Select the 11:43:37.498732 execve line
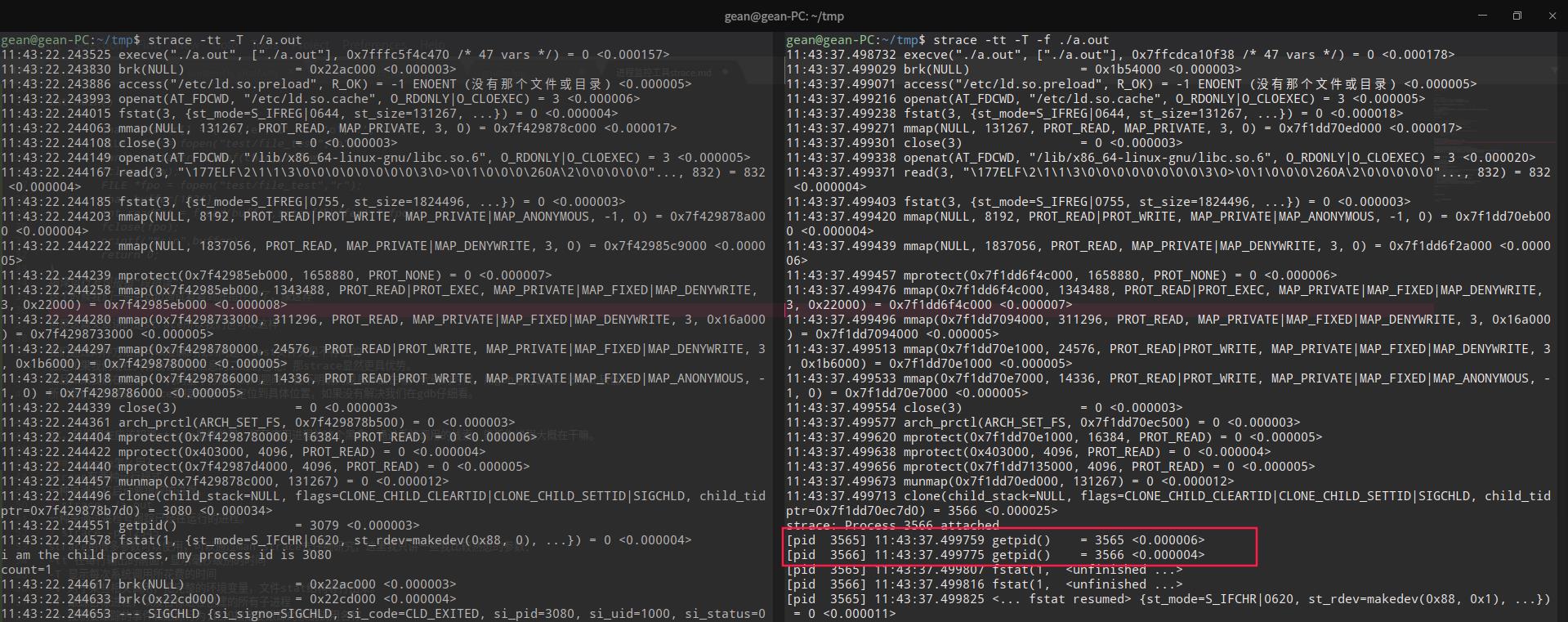 [1120, 54]
